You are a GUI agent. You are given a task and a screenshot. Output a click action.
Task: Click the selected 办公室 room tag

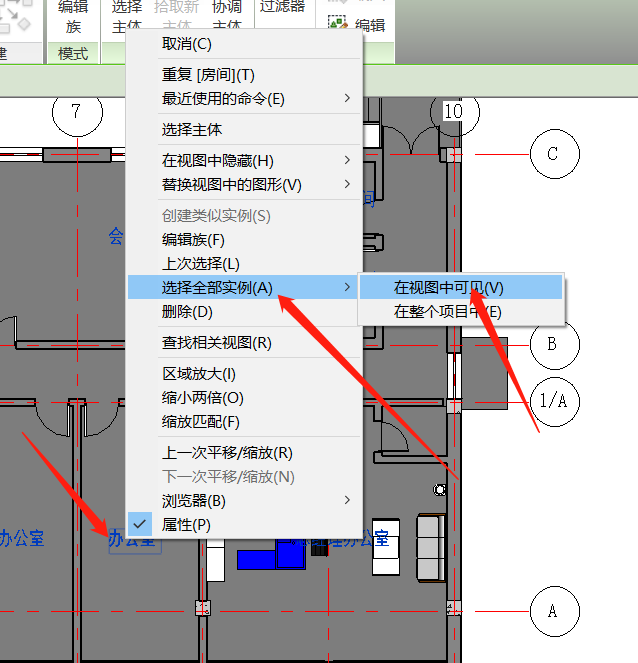(133, 540)
